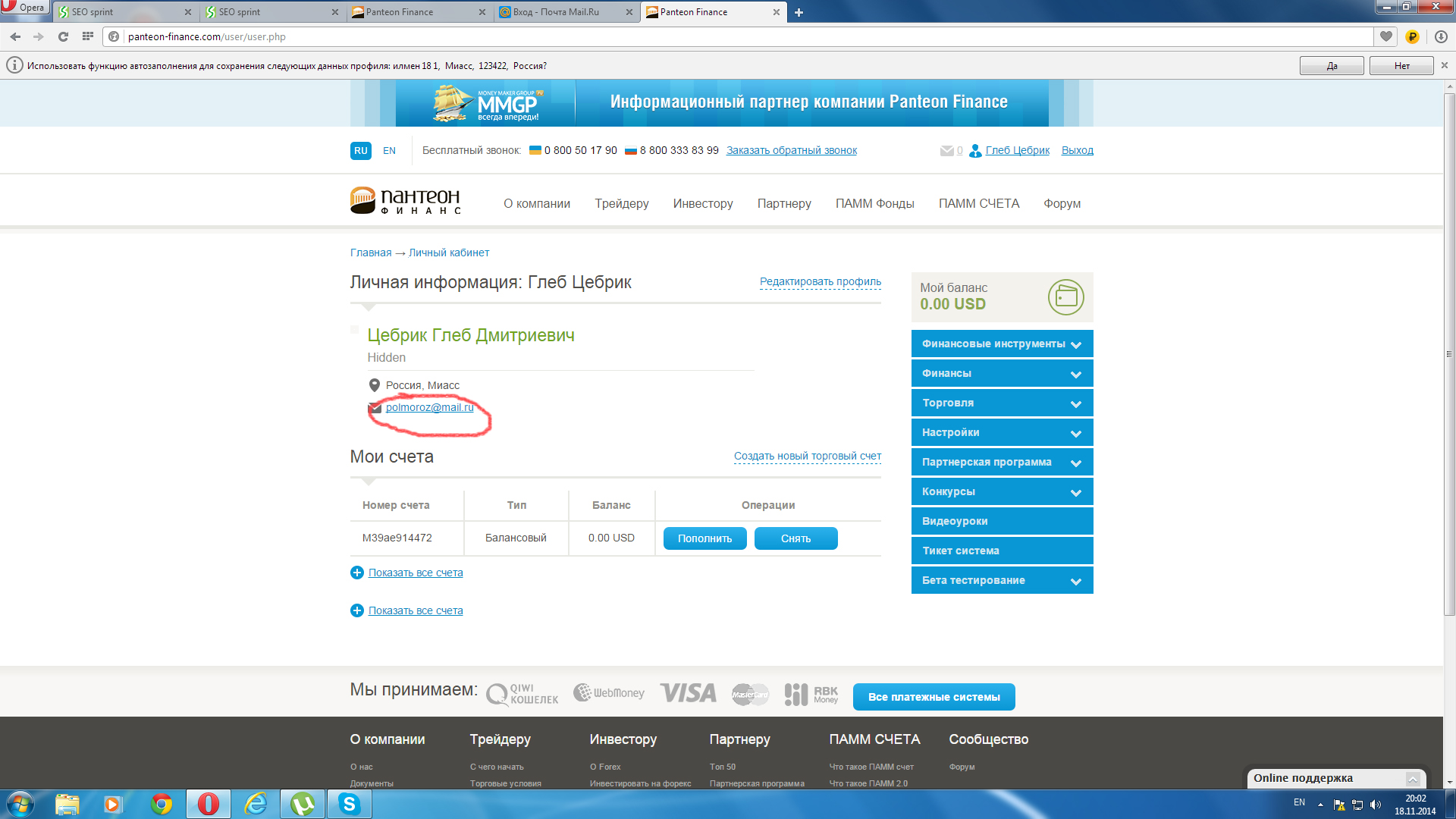Open ПАММ Фонды navigation item
The width and height of the screenshot is (1456, 819).
click(x=874, y=203)
